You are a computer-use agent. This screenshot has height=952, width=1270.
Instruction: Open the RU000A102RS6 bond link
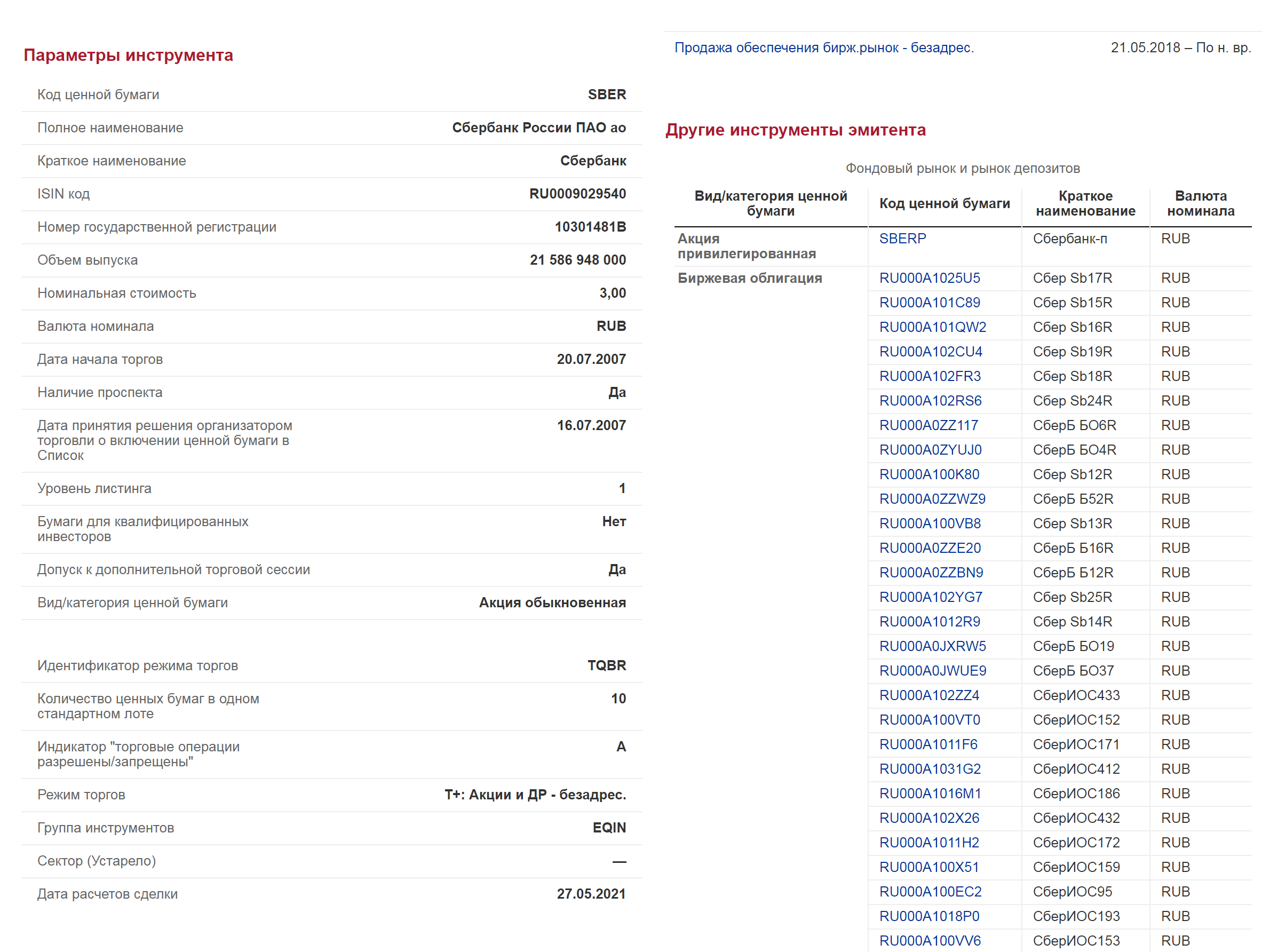(930, 401)
